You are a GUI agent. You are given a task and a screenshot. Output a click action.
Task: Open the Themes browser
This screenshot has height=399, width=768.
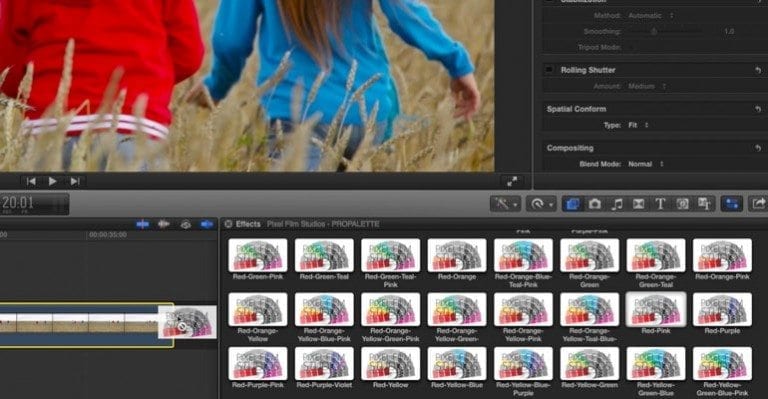[704, 204]
